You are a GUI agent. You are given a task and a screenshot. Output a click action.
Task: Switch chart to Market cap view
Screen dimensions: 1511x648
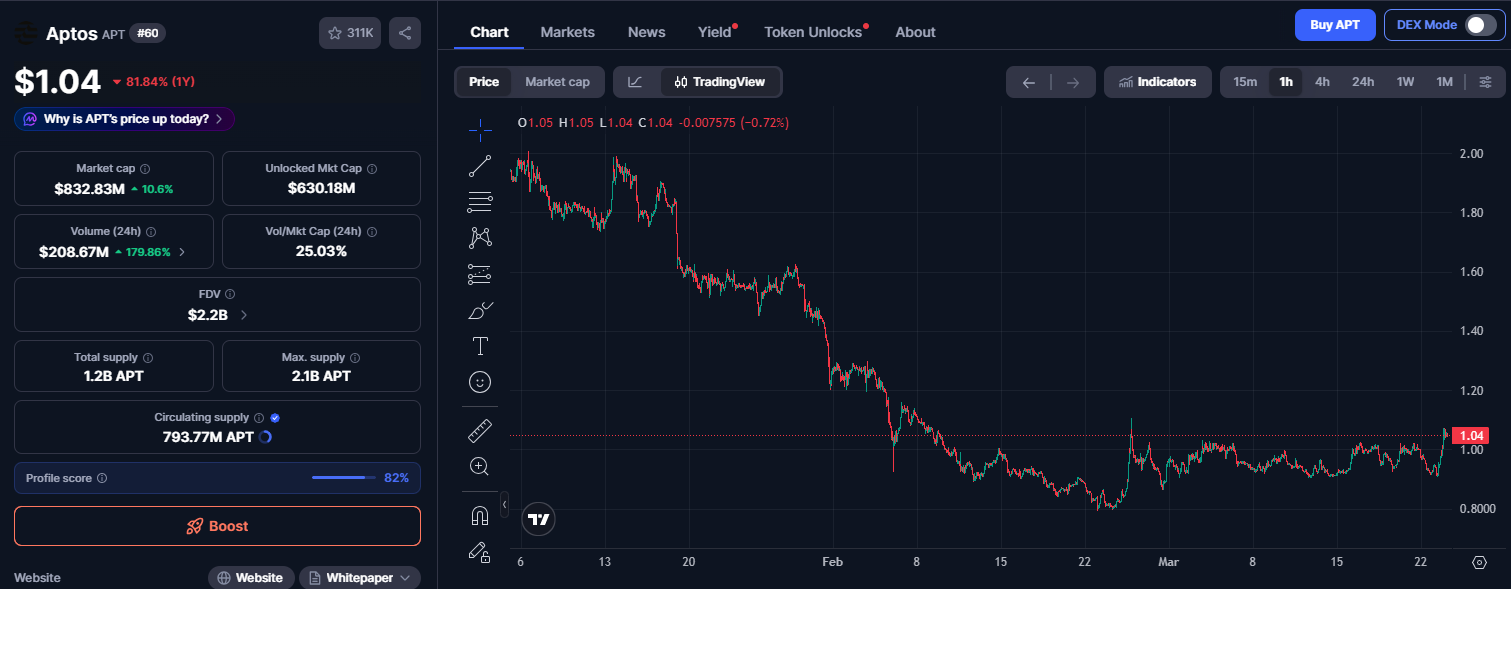(x=557, y=82)
